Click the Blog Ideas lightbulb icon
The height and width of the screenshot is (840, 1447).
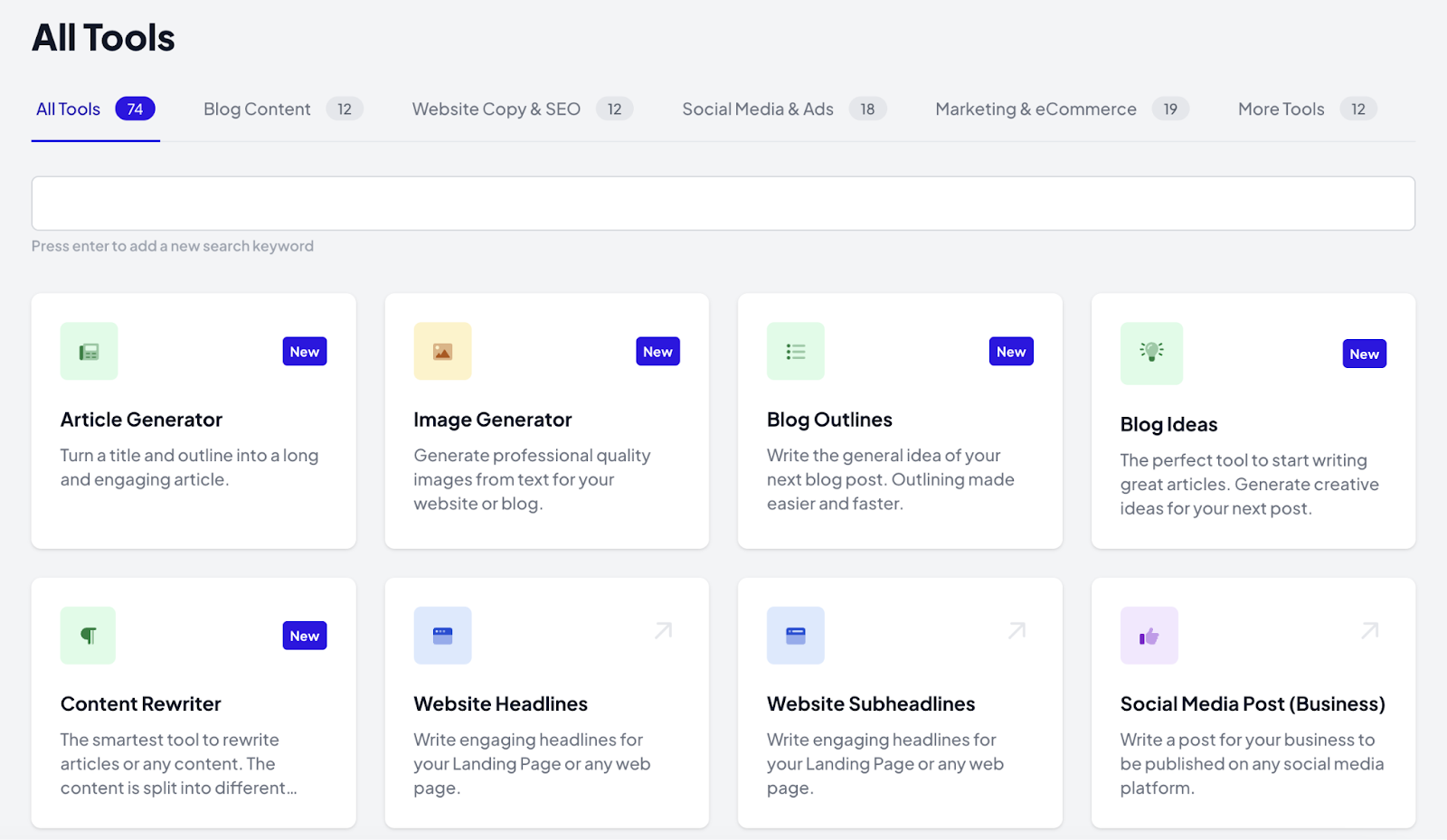coord(1150,353)
